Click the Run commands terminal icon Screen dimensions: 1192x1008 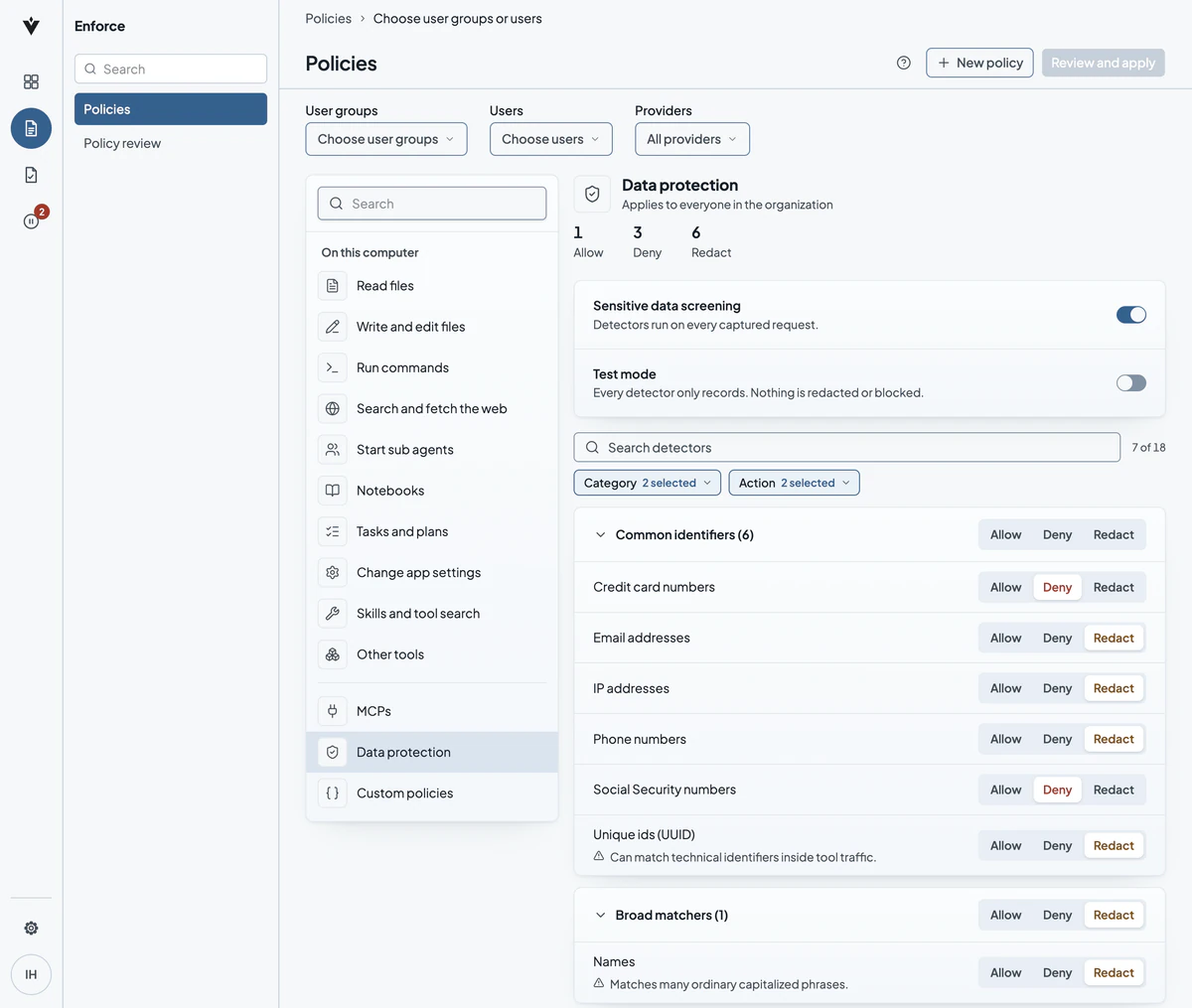(333, 367)
